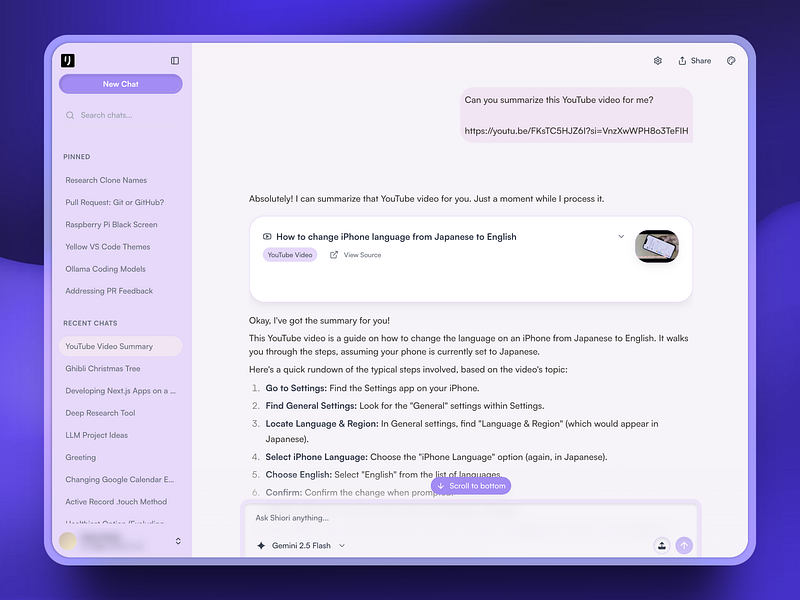Viewport: 800px width, 600px height.
Task: Click the file upload icon
Action: pyautogui.click(x=662, y=545)
